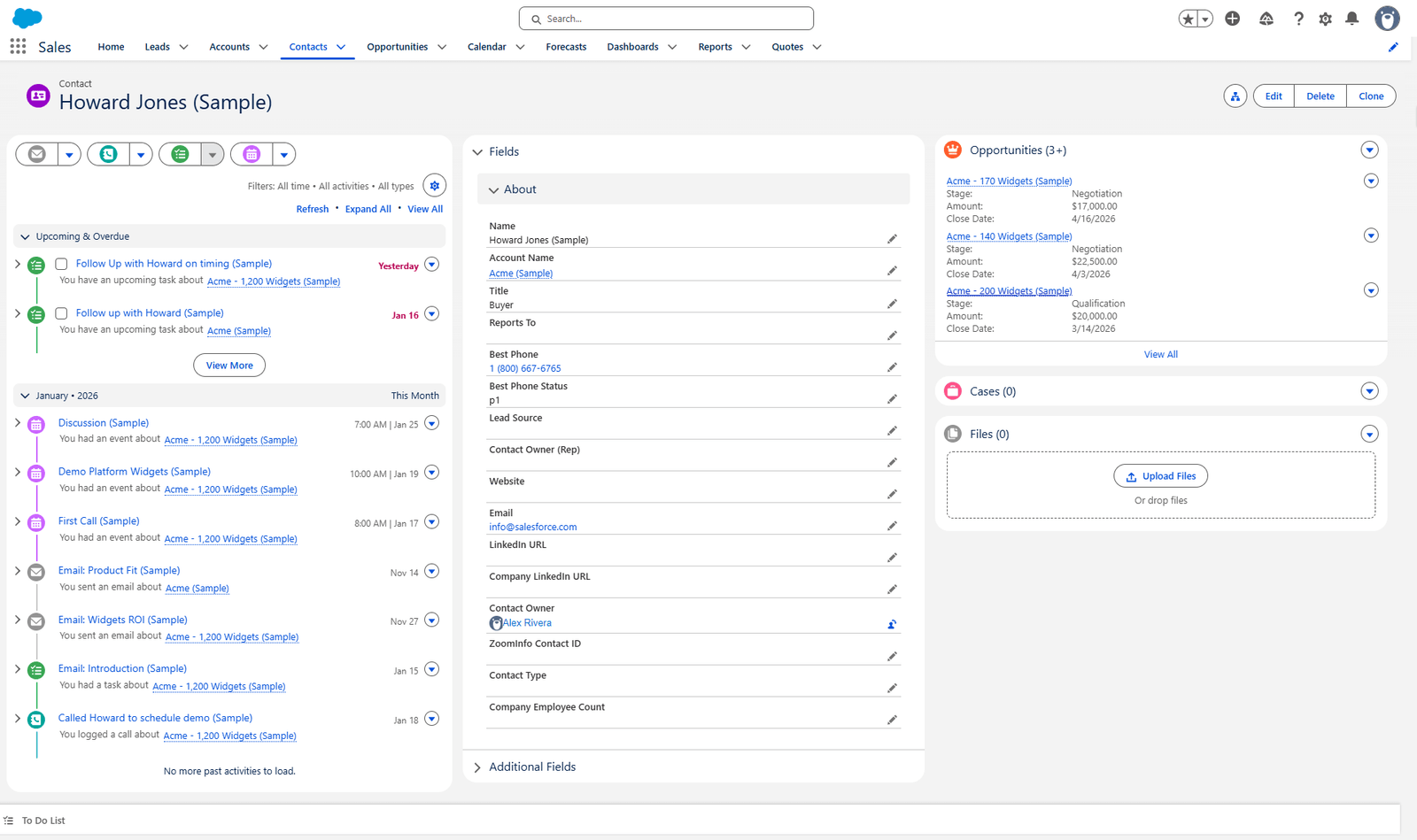Edit the Best Phone field pencil icon

(892, 367)
